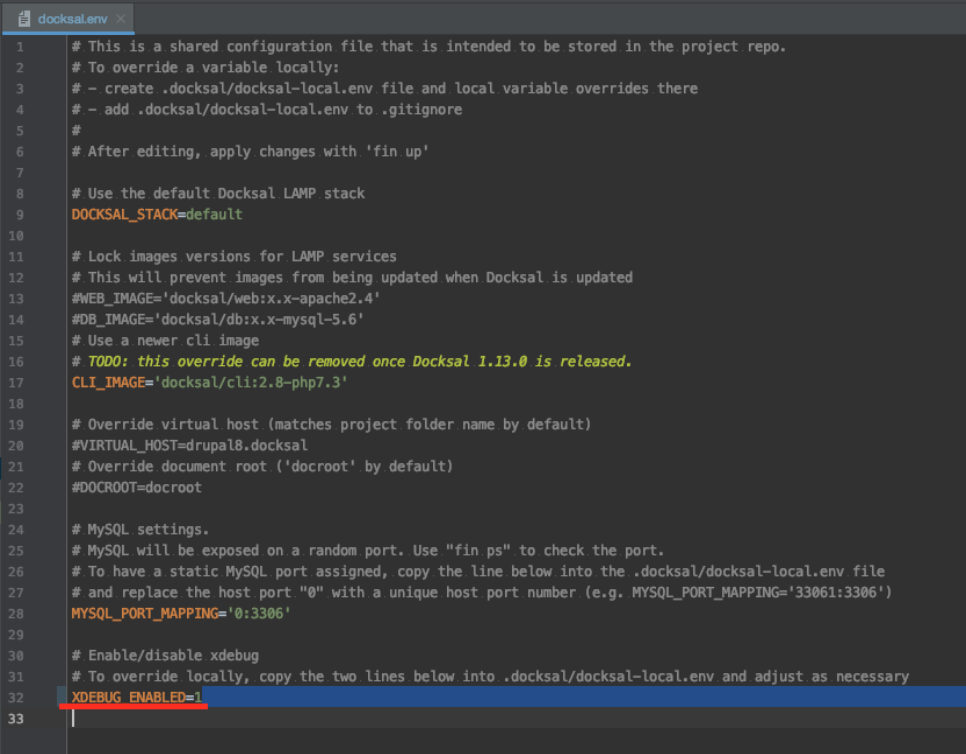Click the TODO comment about Docksal 1.13.0
The image size is (966, 754).
tap(352, 362)
